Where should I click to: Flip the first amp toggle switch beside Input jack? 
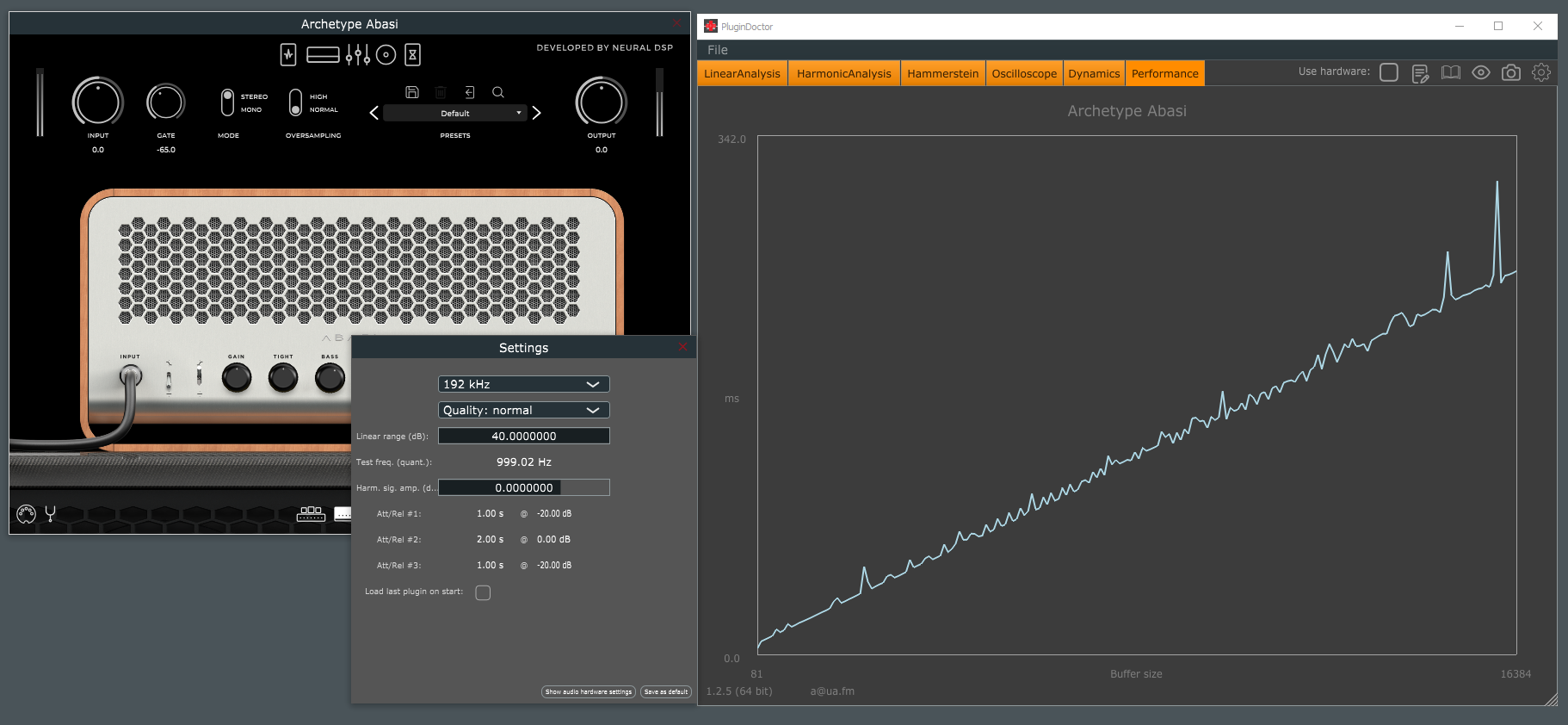pos(169,376)
